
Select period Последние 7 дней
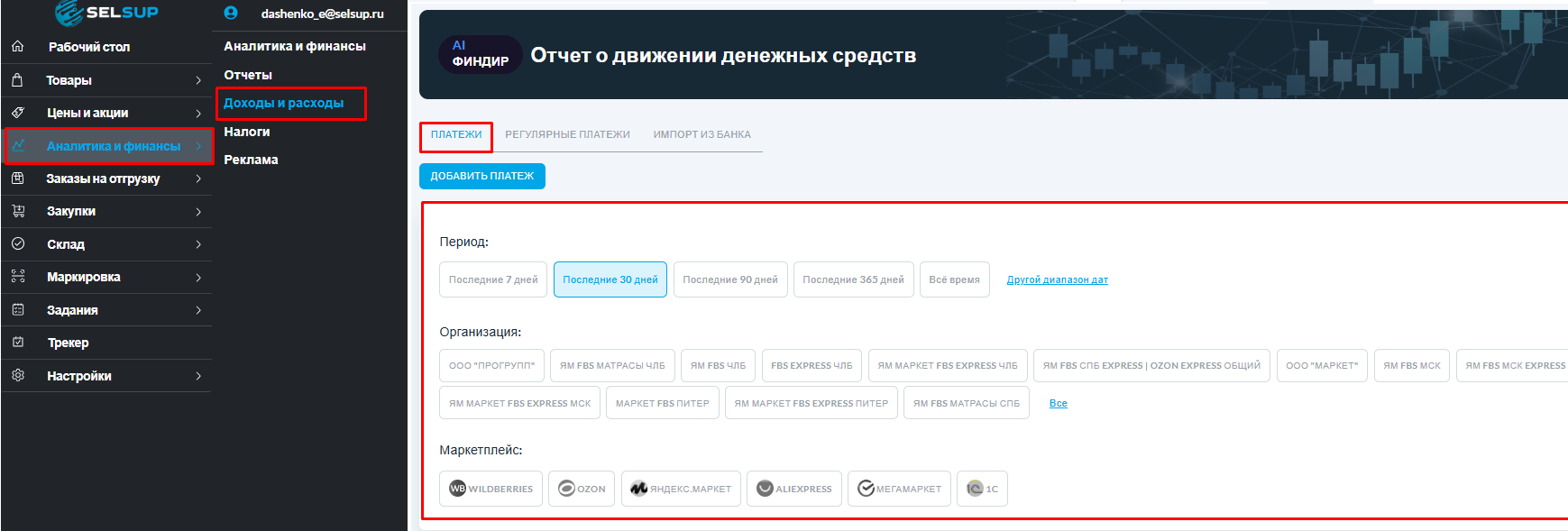(493, 279)
